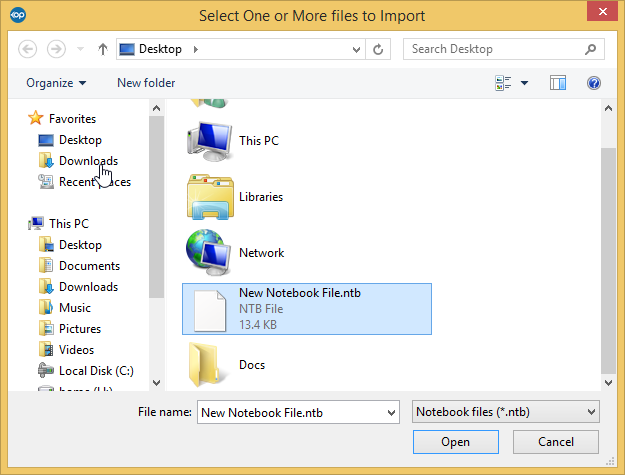Open Downloads under This PC
Screen dimensions: 625x475
click(x=79, y=287)
